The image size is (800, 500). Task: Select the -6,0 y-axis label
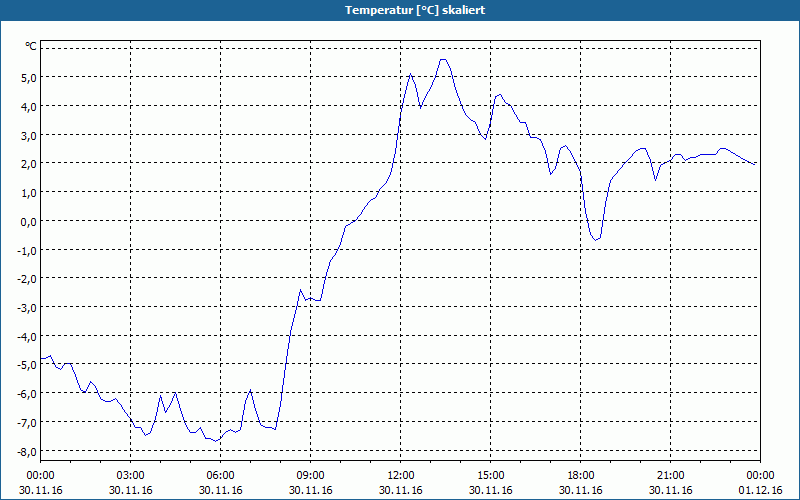pyautogui.click(x=26, y=394)
